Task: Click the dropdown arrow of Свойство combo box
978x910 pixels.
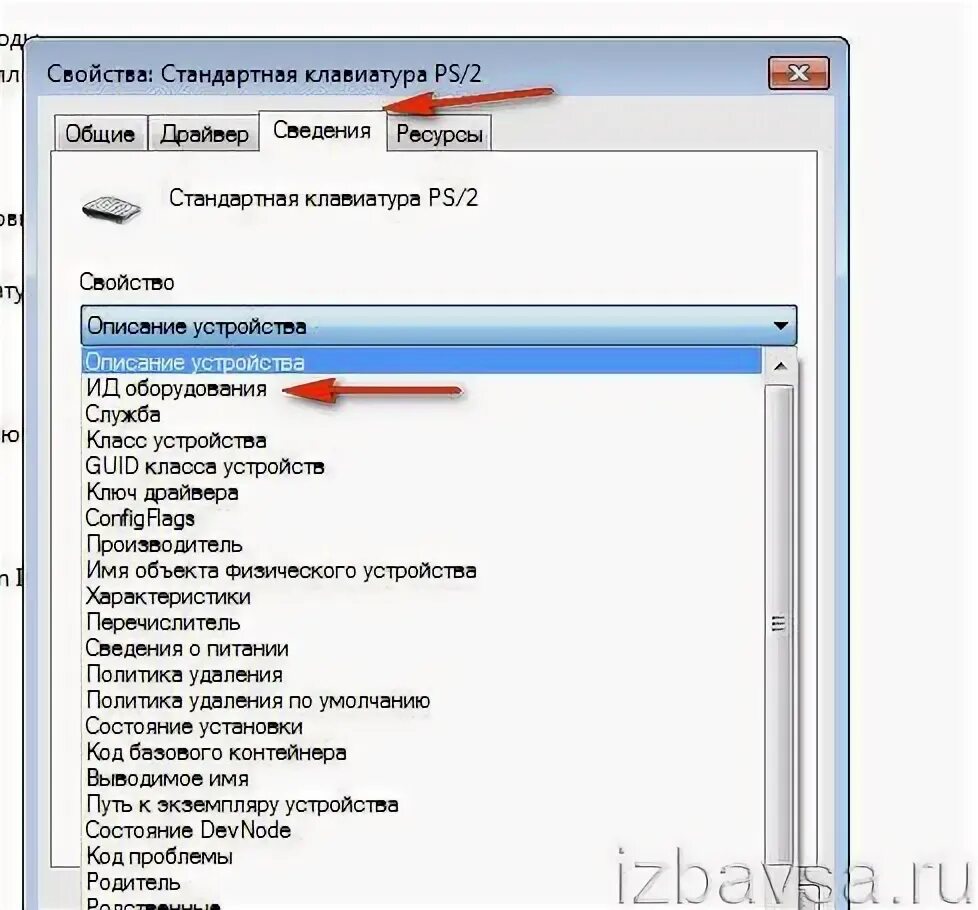Action: 780,326
